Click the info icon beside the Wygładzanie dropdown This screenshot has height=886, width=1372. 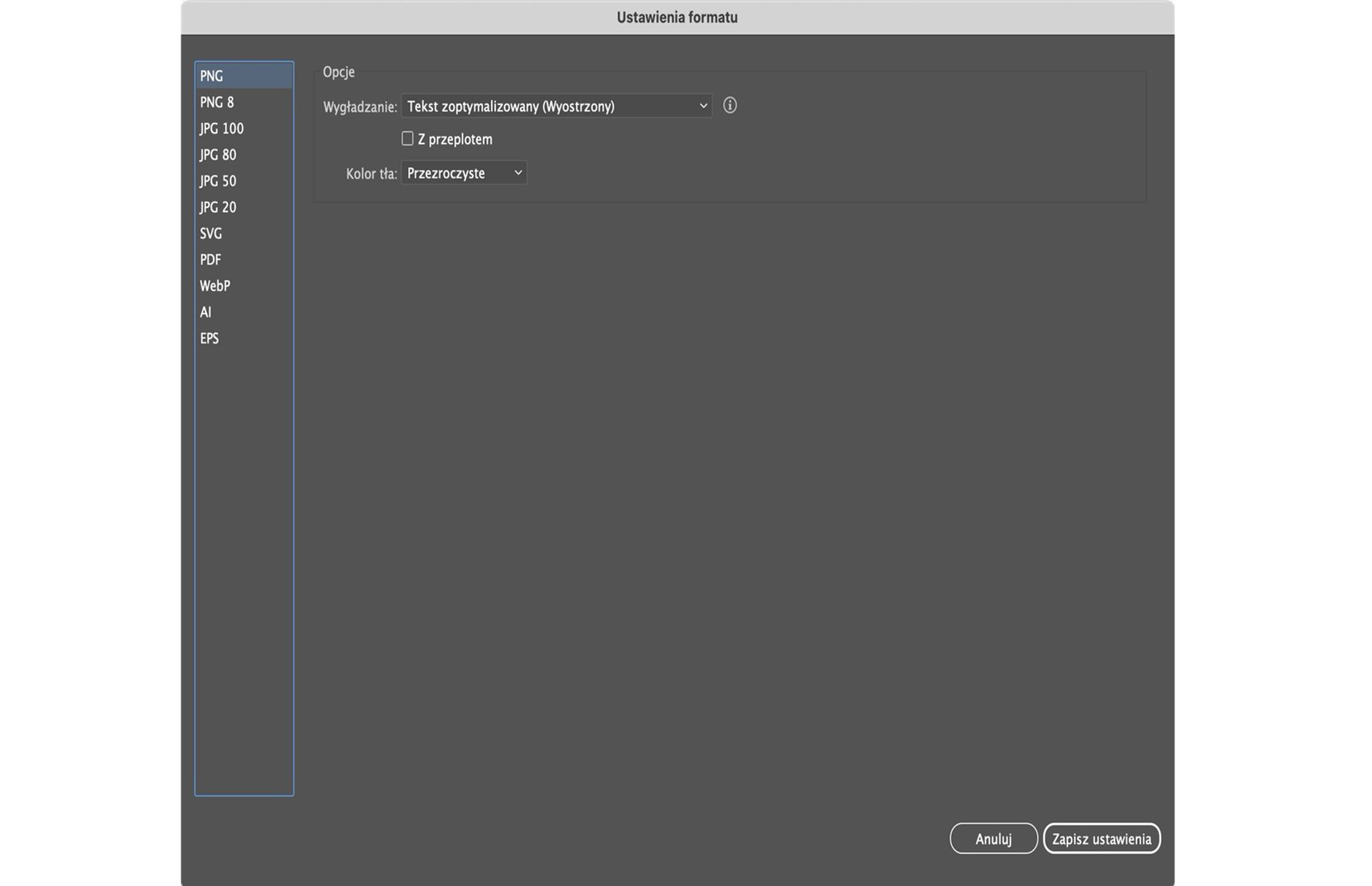point(730,106)
